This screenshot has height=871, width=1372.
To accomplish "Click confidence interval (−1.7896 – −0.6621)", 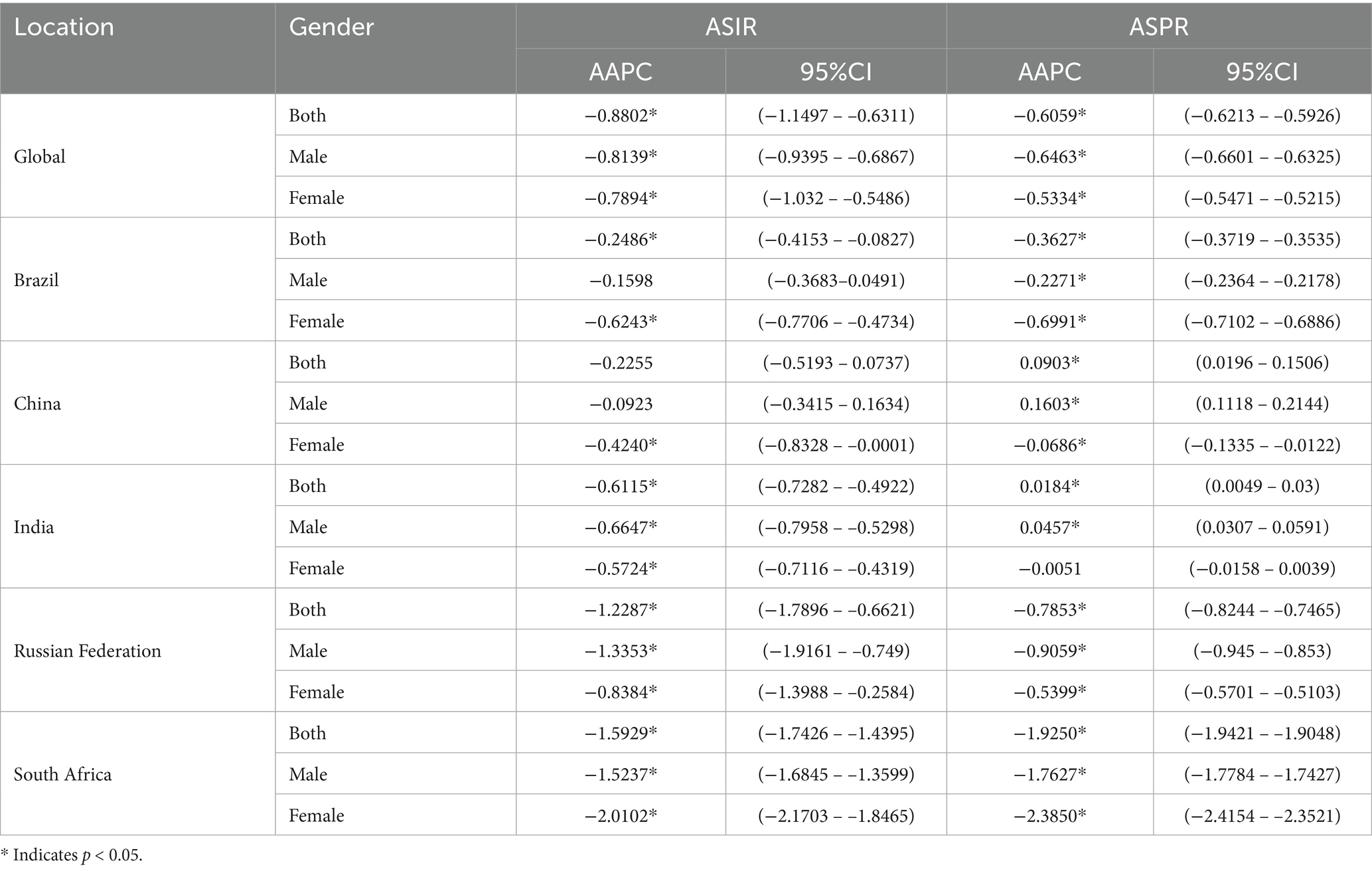I will [x=836, y=609].
